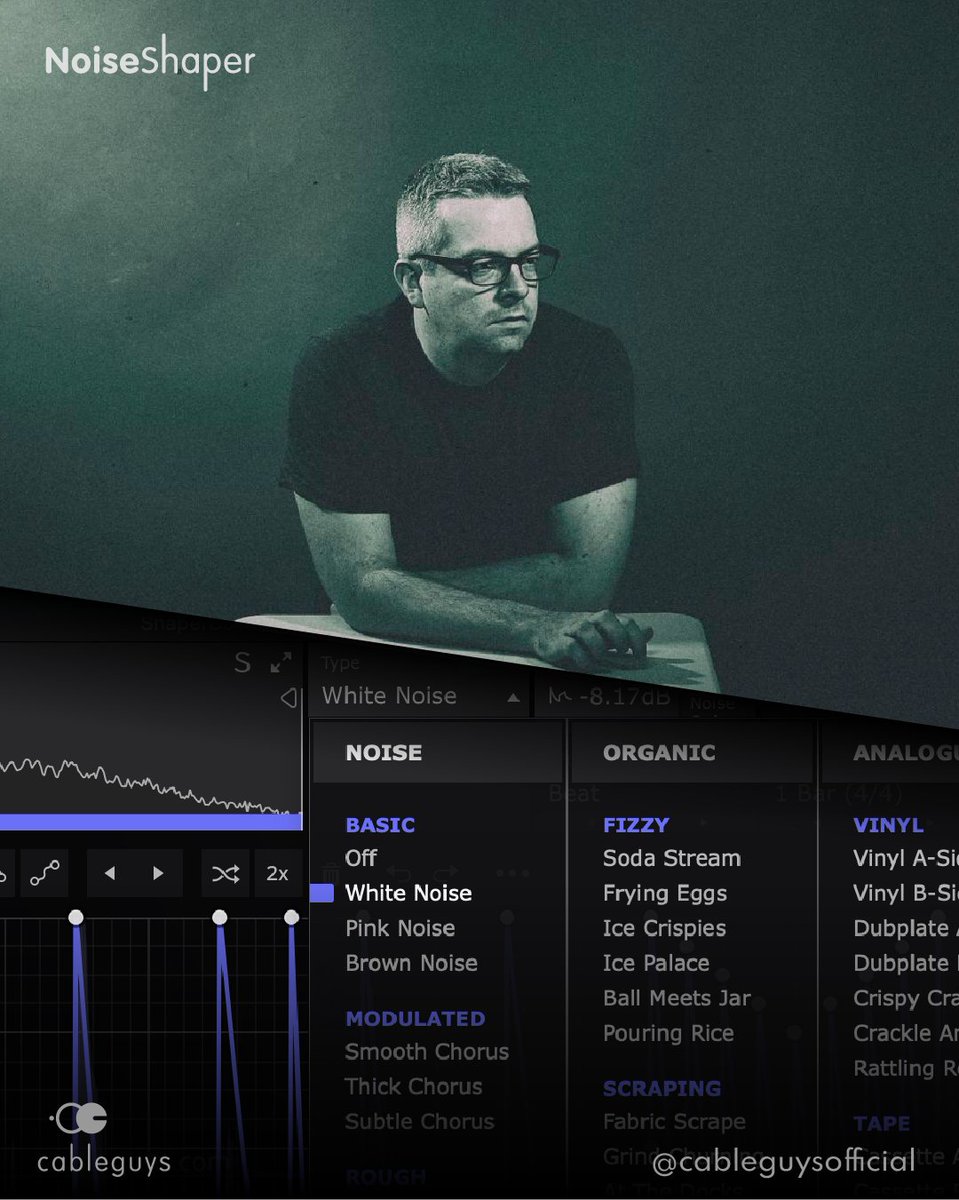The image size is (959, 1200).
Task: Pick Ice Palace noise type
Action: [656, 963]
